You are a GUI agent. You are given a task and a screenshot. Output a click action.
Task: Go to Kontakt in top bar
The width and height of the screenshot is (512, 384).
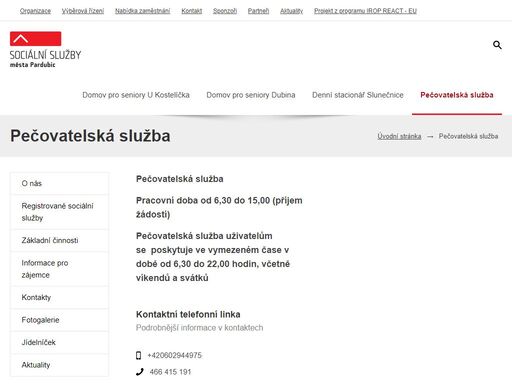[192, 11]
